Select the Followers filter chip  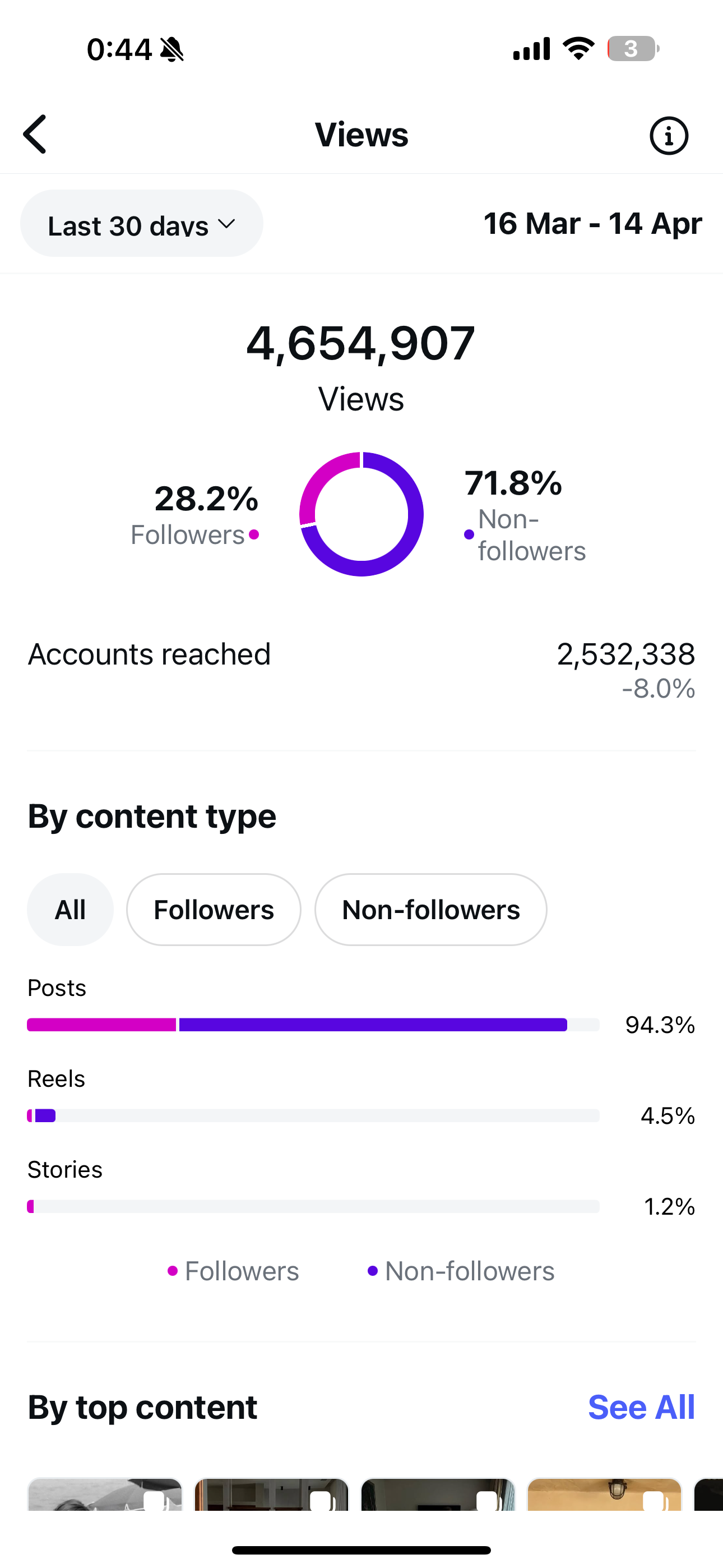click(214, 910)
